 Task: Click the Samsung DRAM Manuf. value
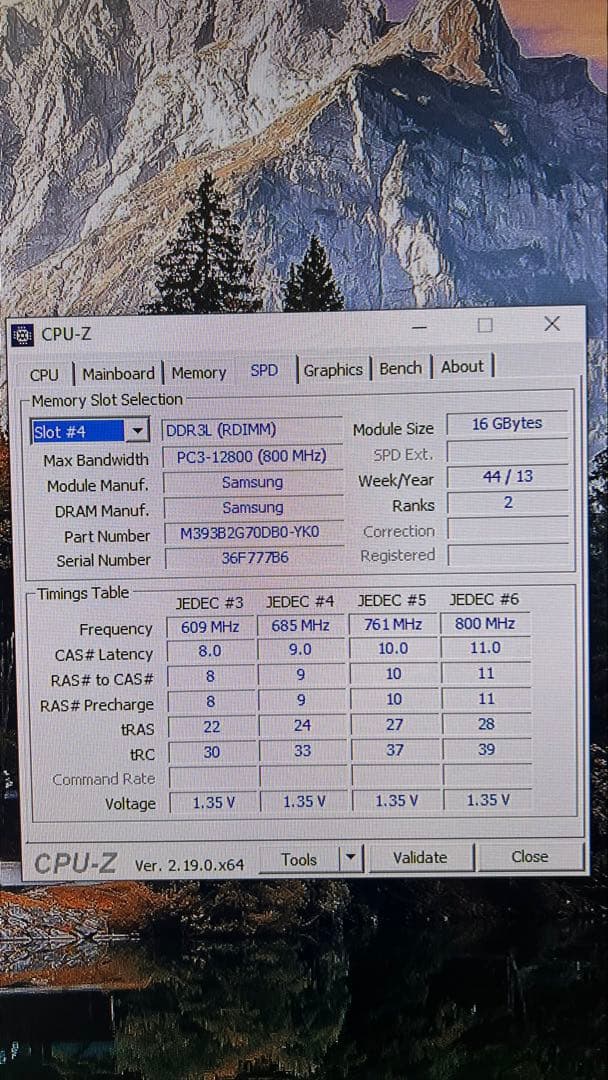[253, 507]
